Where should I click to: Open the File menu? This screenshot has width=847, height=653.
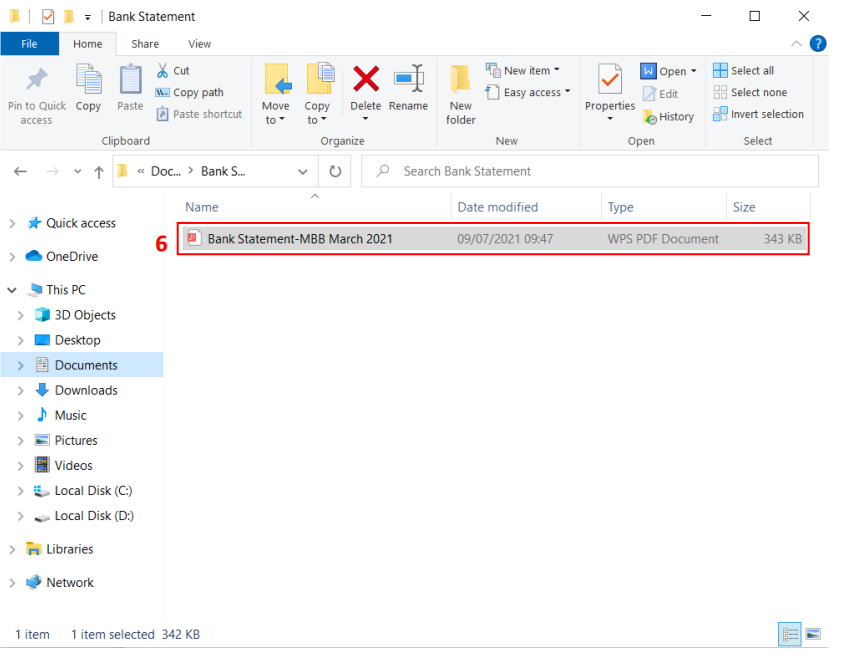coord(29,44)
